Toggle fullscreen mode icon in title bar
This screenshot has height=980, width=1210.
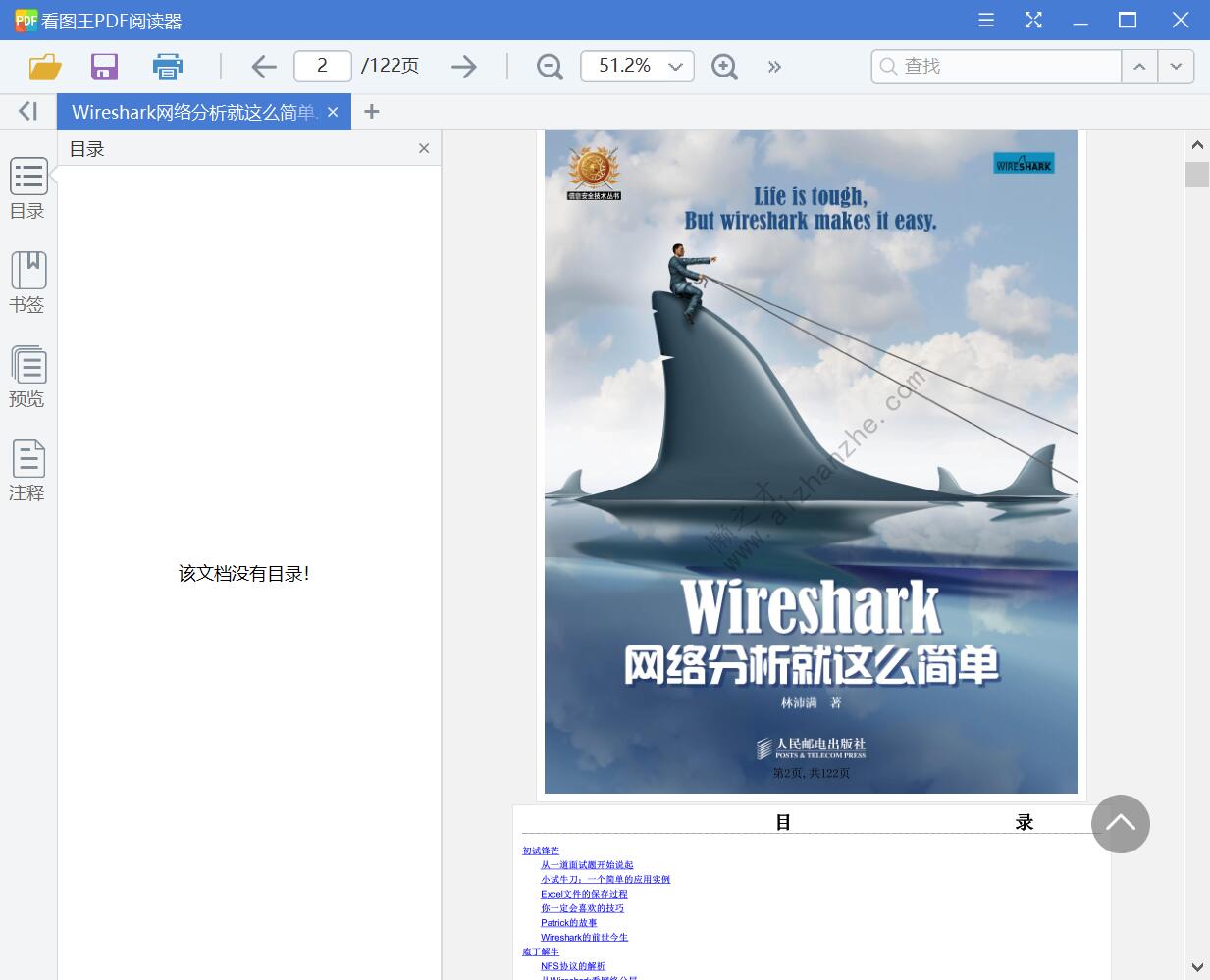point(1033,20)
